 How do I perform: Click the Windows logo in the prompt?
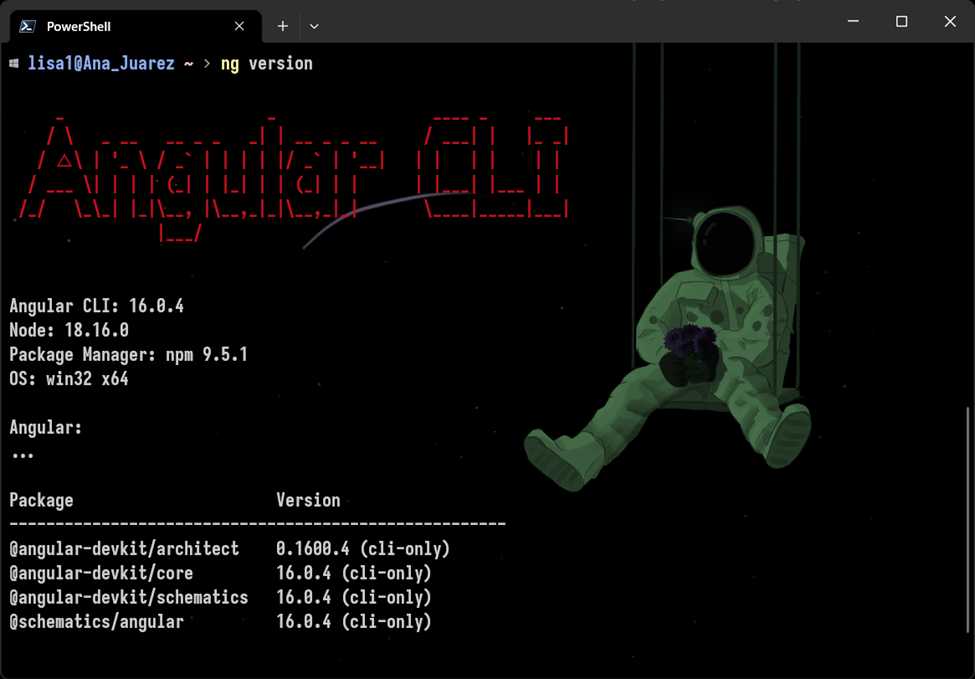tap(14, 63)
